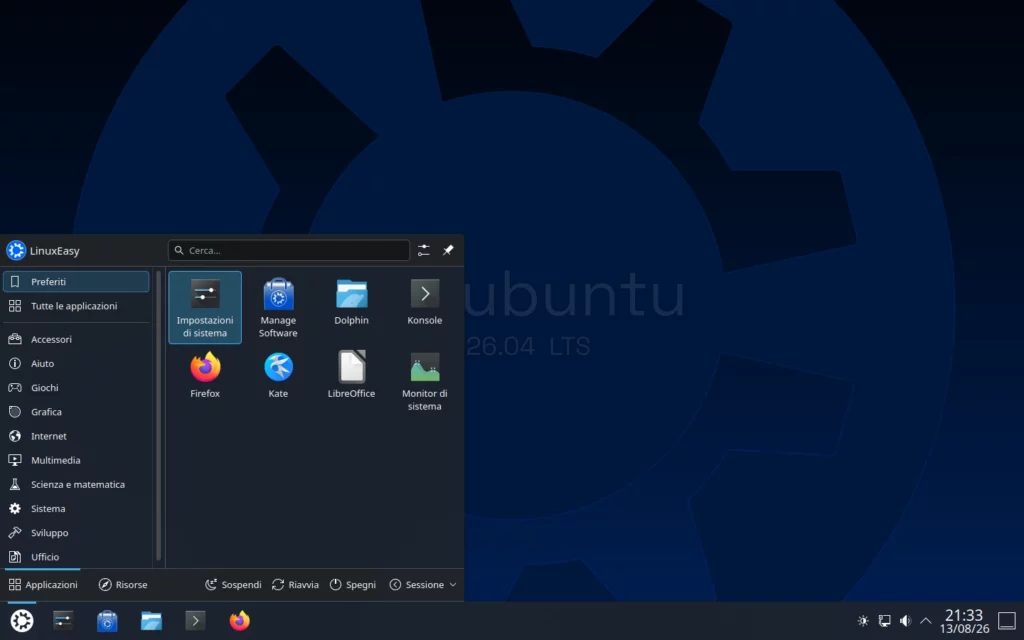Open the Grafica category
Viewport: 1024px width, 640px height.
76,411
